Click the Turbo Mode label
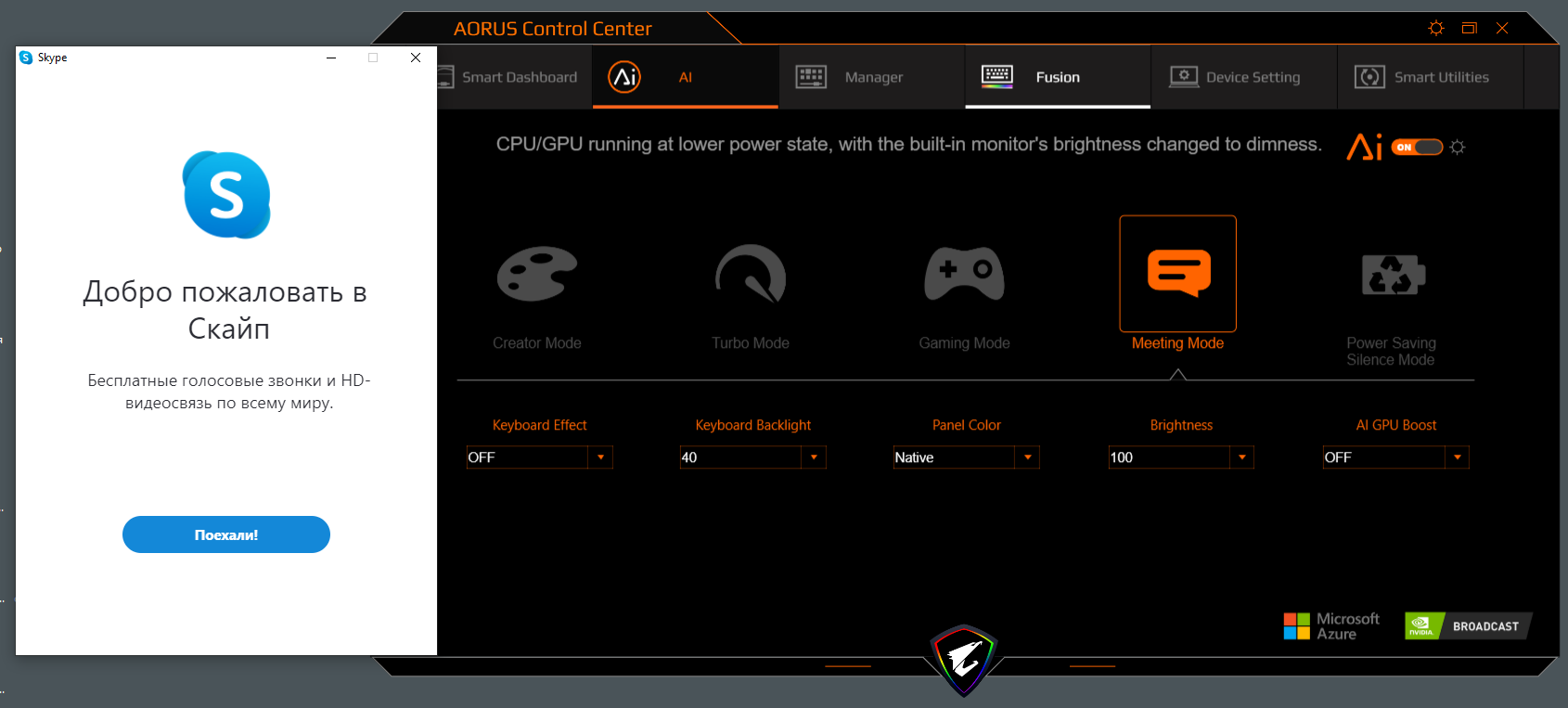The image size is (1568, 708). click(x=751, y=343)
